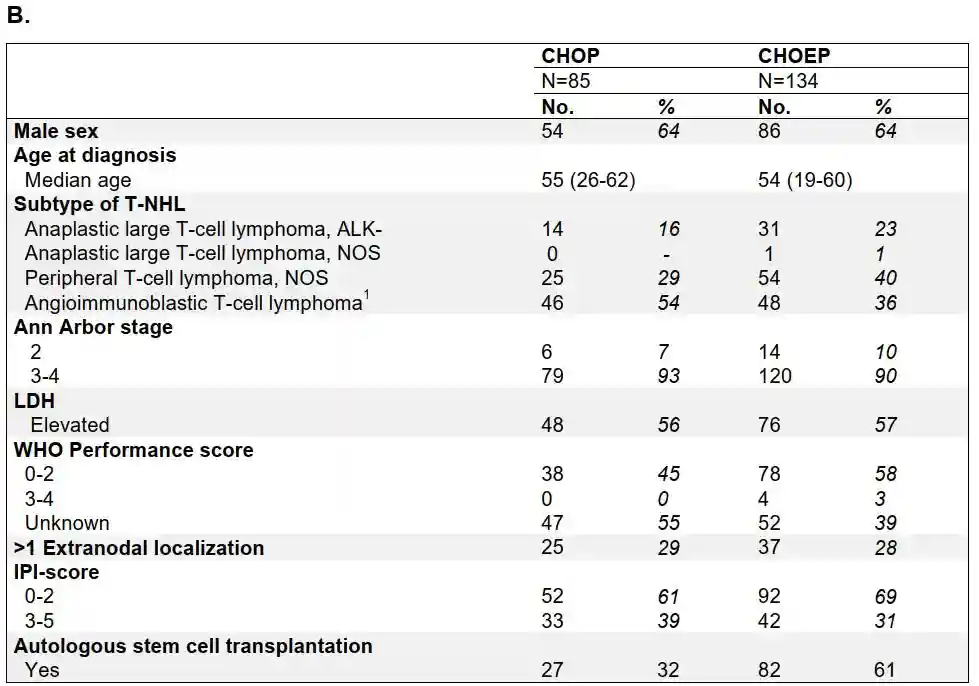The height and width of the screenshot is (686, 979).
Task: Click the Age at diagnosis heading
Action: (x=95, y=156)
